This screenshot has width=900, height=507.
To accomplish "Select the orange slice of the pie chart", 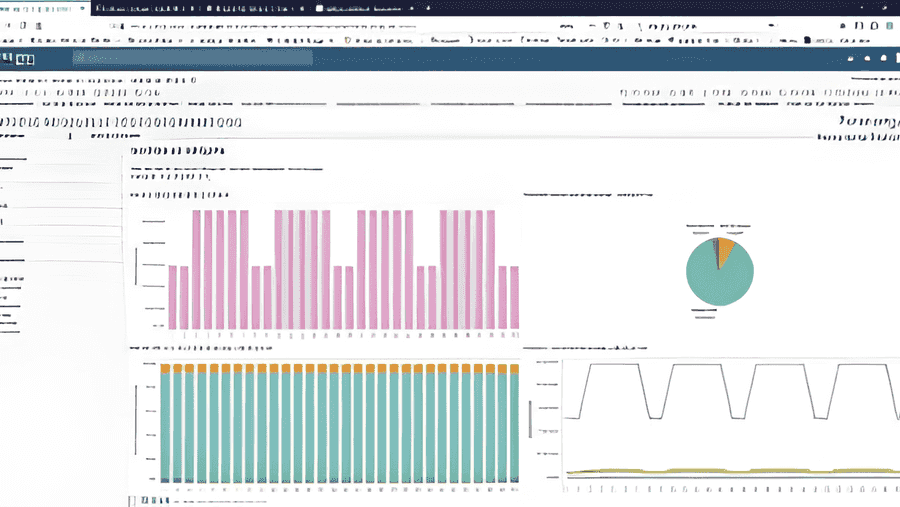I will coord(727,248).
